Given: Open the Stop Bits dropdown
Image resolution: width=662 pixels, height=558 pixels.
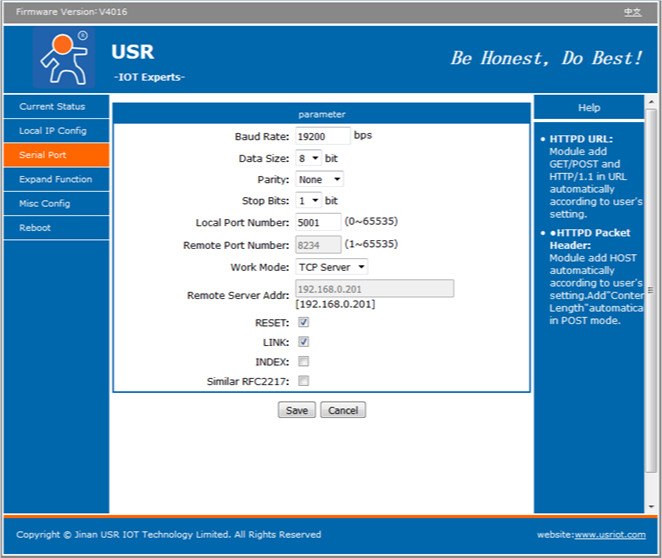Looking at the screenshot, I should coord(308,201).
